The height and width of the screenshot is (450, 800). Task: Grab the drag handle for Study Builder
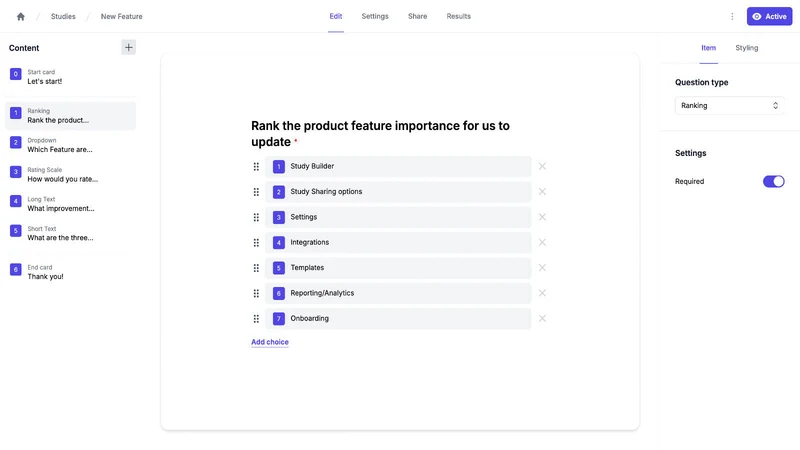pyautogui.click(x=256, y=166)
